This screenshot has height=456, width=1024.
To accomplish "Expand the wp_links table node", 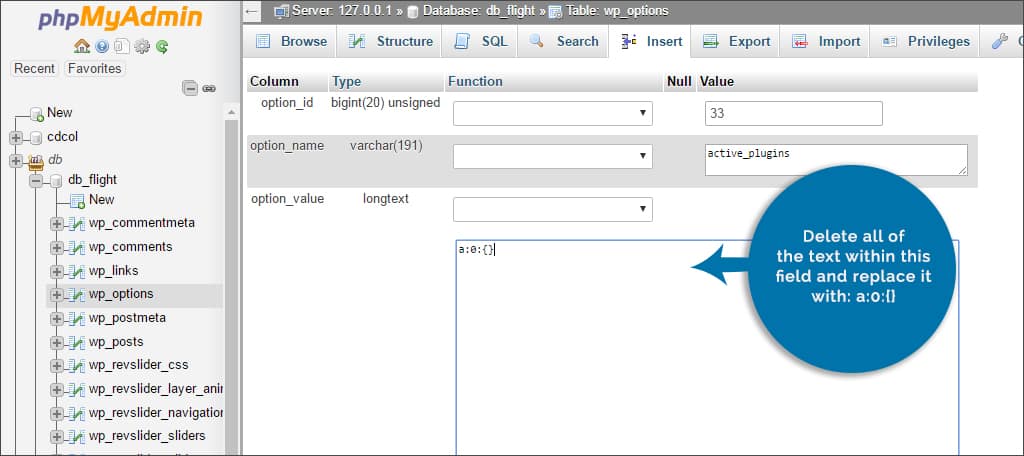I will (57, 271).
